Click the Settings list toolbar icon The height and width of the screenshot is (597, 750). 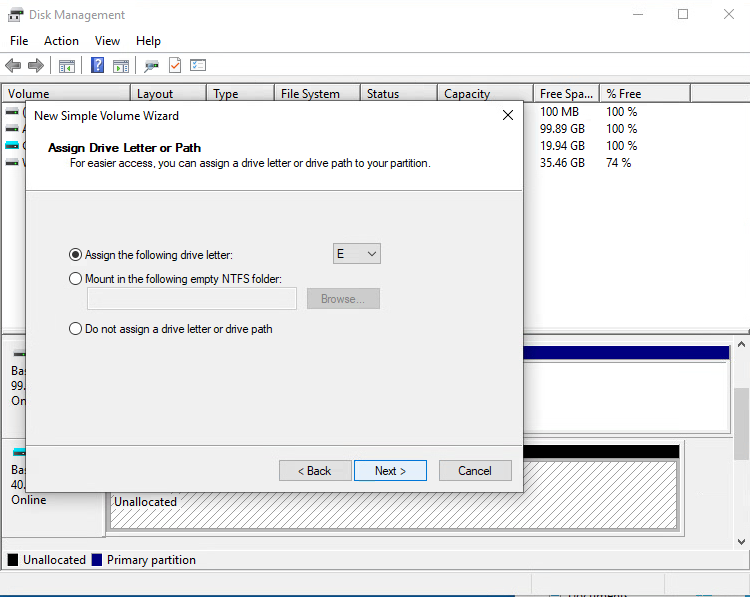(198, 65)
